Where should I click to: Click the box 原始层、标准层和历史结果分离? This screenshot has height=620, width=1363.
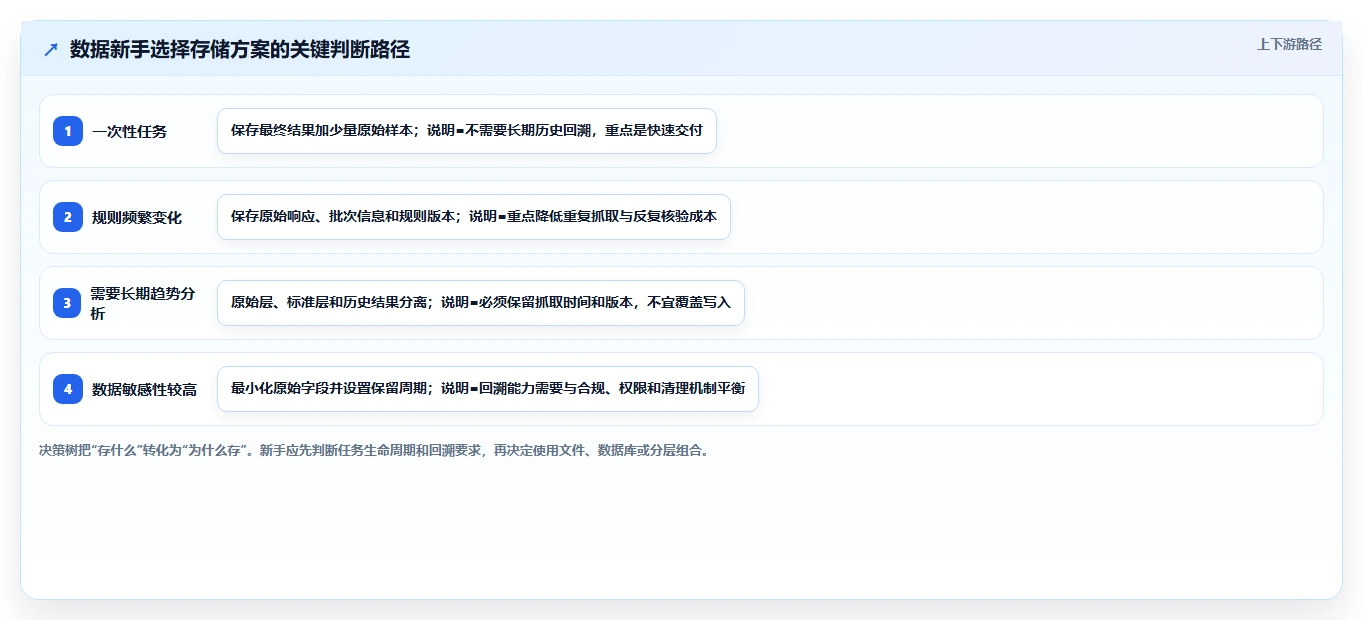point(481,303)
